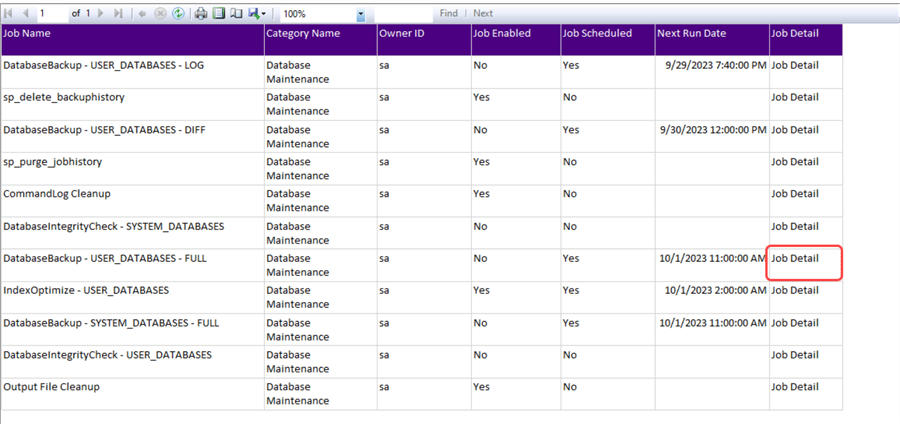Image resolution: width=900 pixels, height=424 pixels.
Task: Open Job Detail for IndexOptimize USER_DATABASES
Action: pyautogui.click(x=795, y=290)
